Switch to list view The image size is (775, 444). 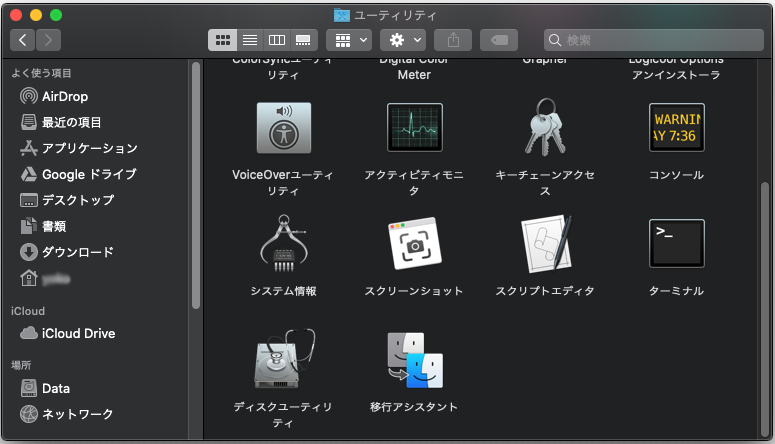coord(250,40)
